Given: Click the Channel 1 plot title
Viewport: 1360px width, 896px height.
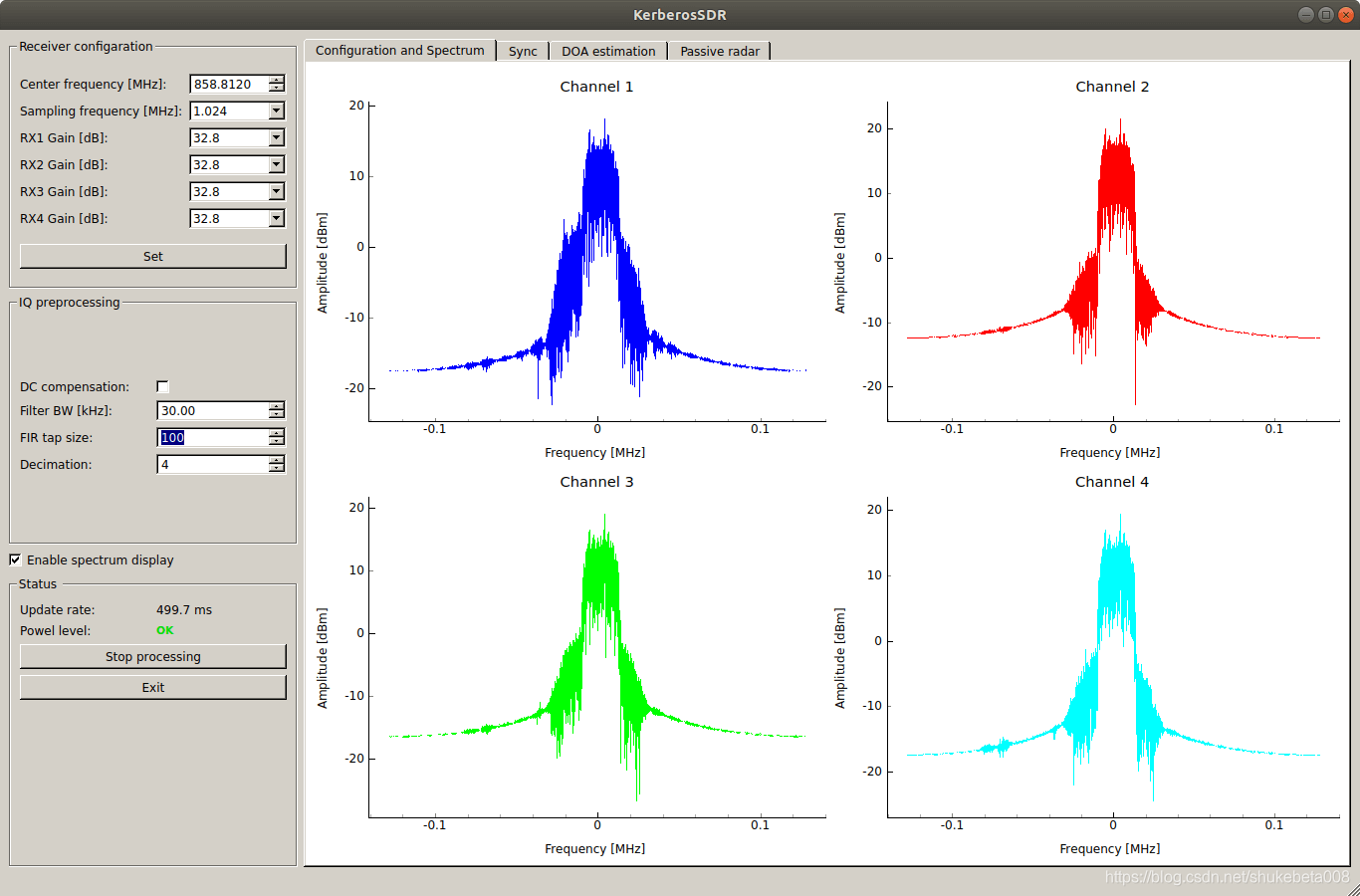Looking at the screenshot, I should (596, 87).
